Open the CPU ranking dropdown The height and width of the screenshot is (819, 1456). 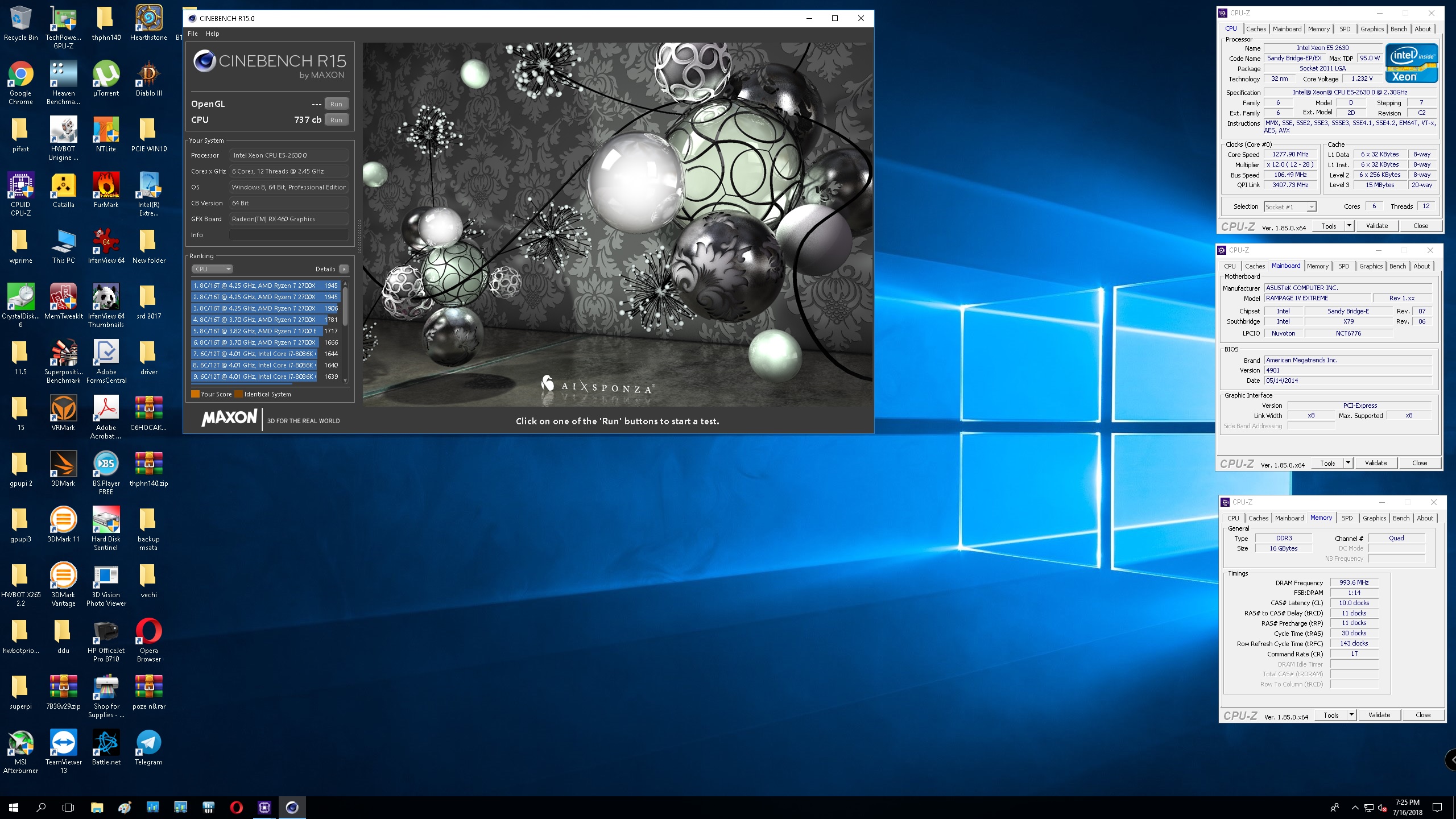[x=212, y=269]
